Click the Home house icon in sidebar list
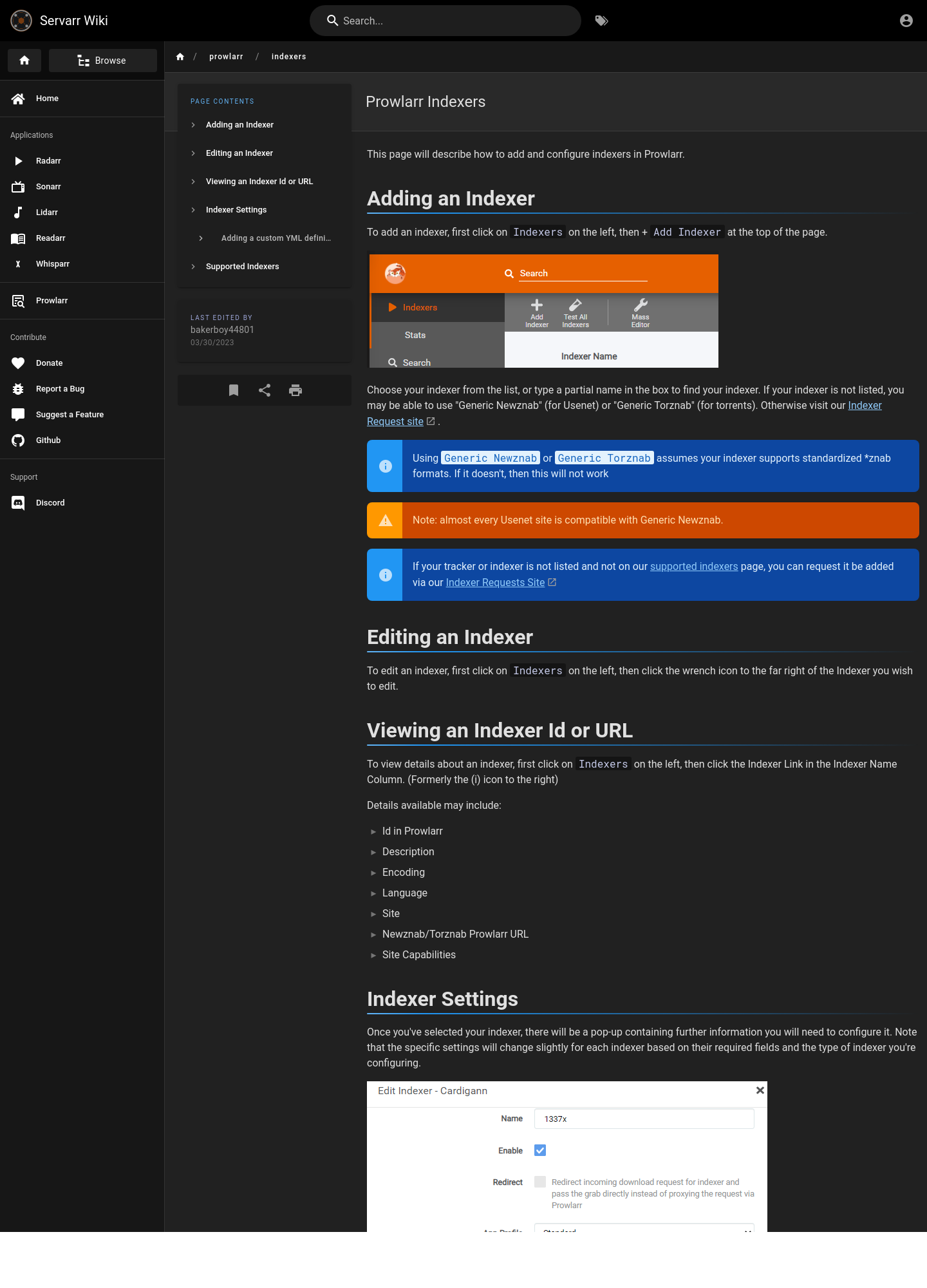 click(18, 99)
